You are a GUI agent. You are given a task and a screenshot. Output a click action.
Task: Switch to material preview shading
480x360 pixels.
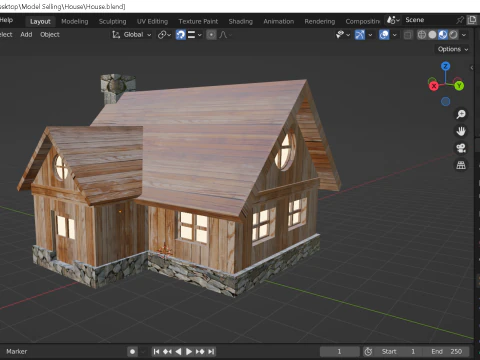(443, 35)
